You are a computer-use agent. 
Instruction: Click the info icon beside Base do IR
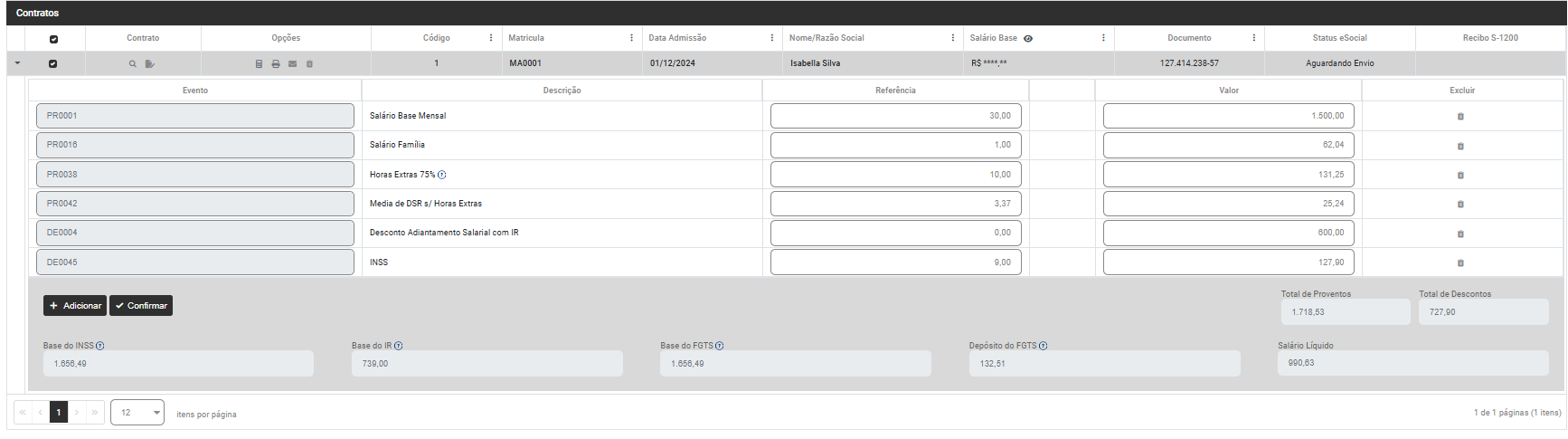coord(399,346)
